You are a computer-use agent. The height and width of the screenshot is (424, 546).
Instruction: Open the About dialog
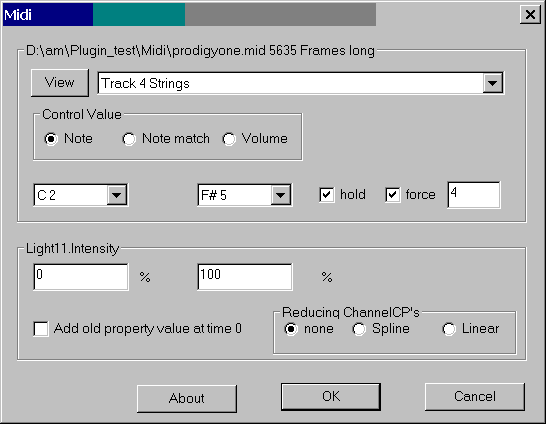coord(187,399)
